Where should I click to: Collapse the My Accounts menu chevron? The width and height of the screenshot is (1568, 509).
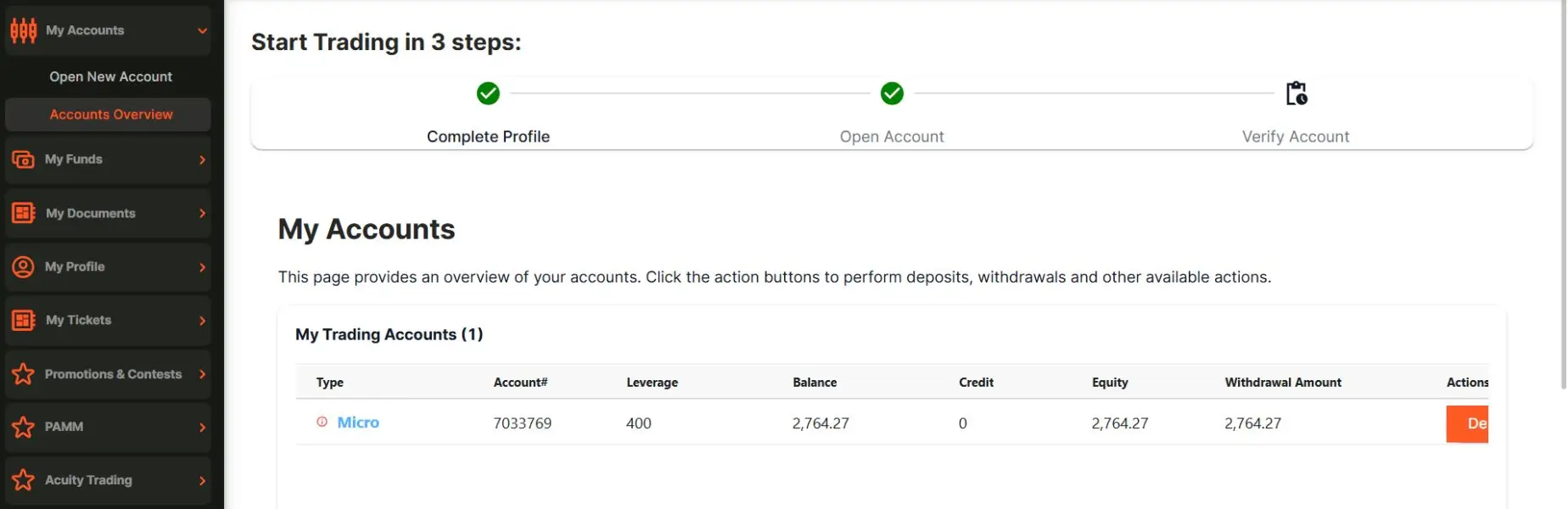[202, 31]
